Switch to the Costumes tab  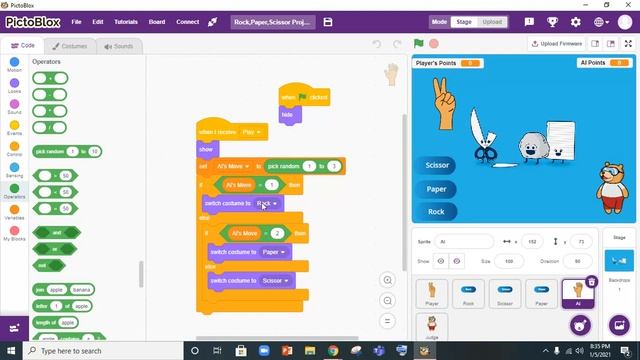[70, 46]
